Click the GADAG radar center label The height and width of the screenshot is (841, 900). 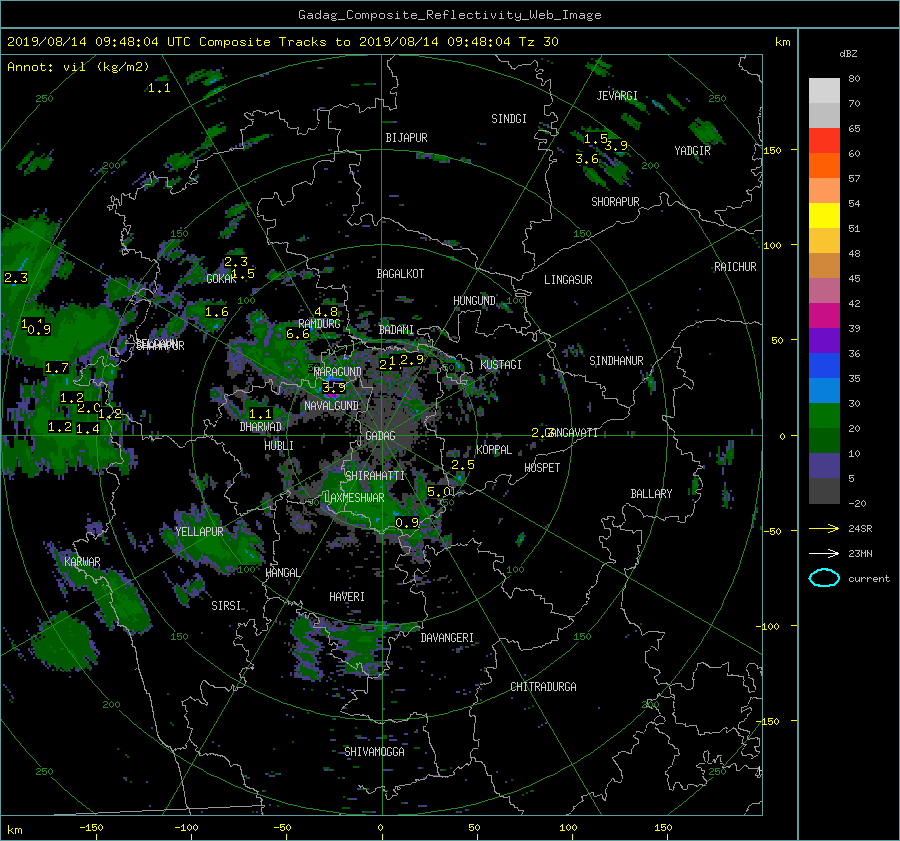[380, 436]
